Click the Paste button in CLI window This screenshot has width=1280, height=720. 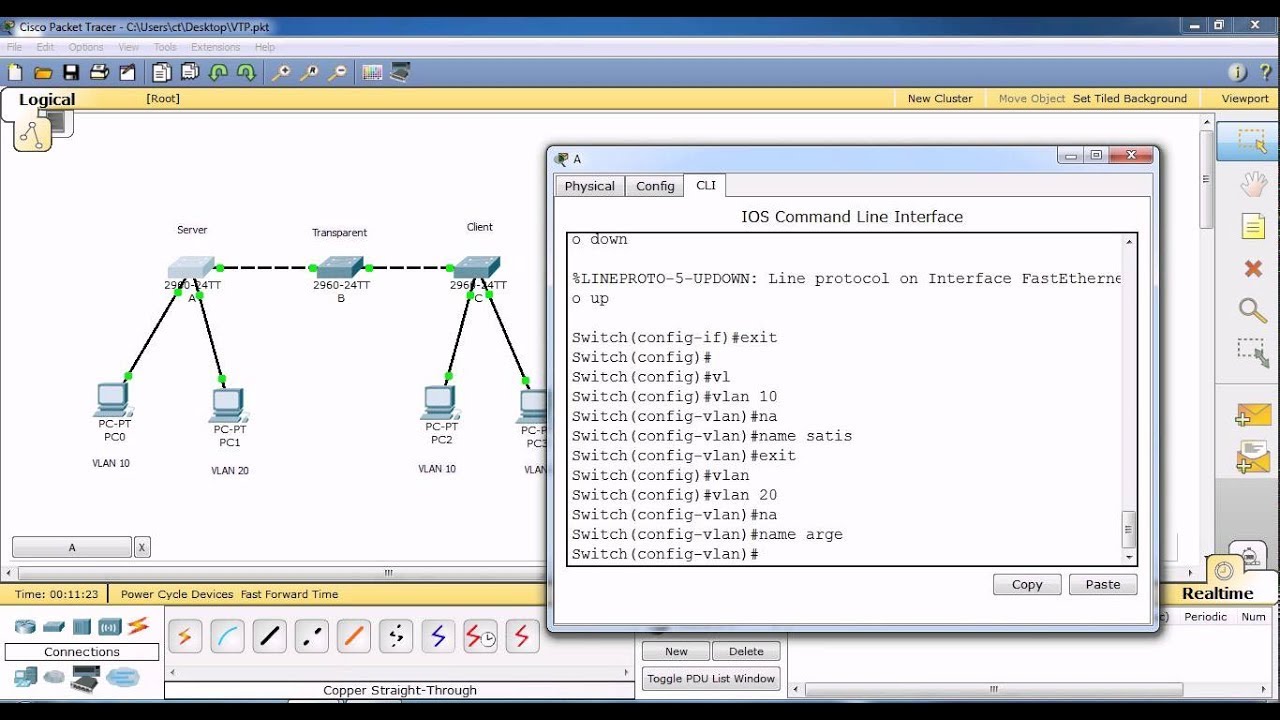1103,585
